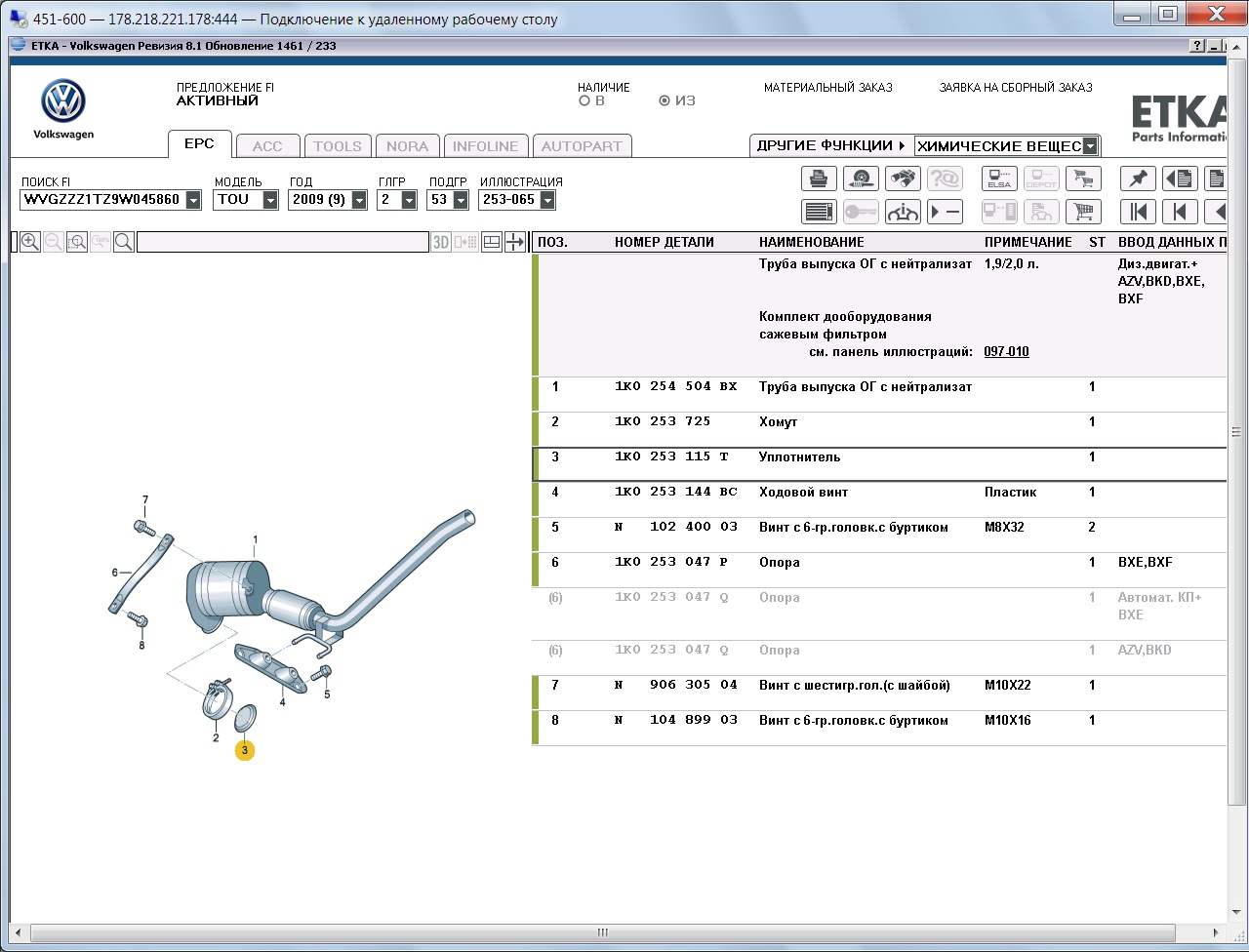Screen dimensions: 1249x952
Task: Click the 100% zoom reset icon
Action: click(x=101, y=242)
